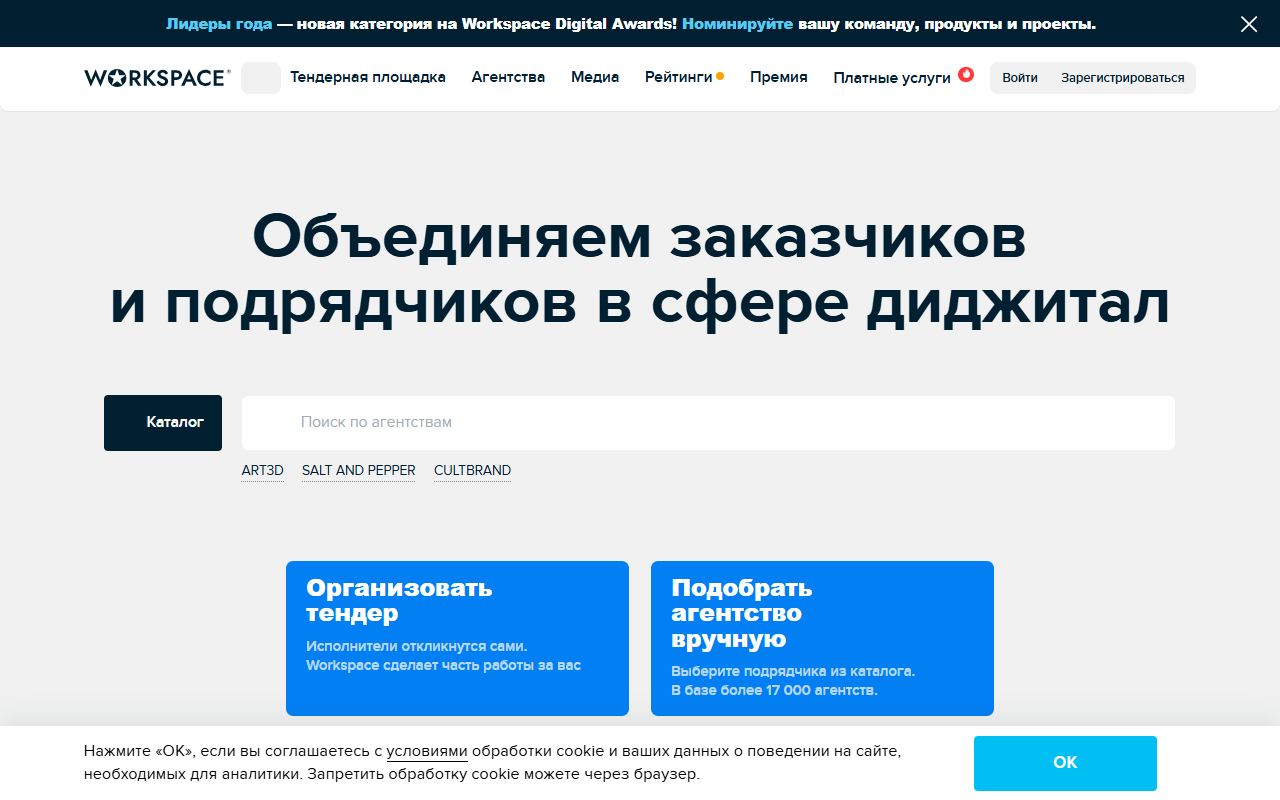Select the CULTBRAND suggestion

[472, 471]
